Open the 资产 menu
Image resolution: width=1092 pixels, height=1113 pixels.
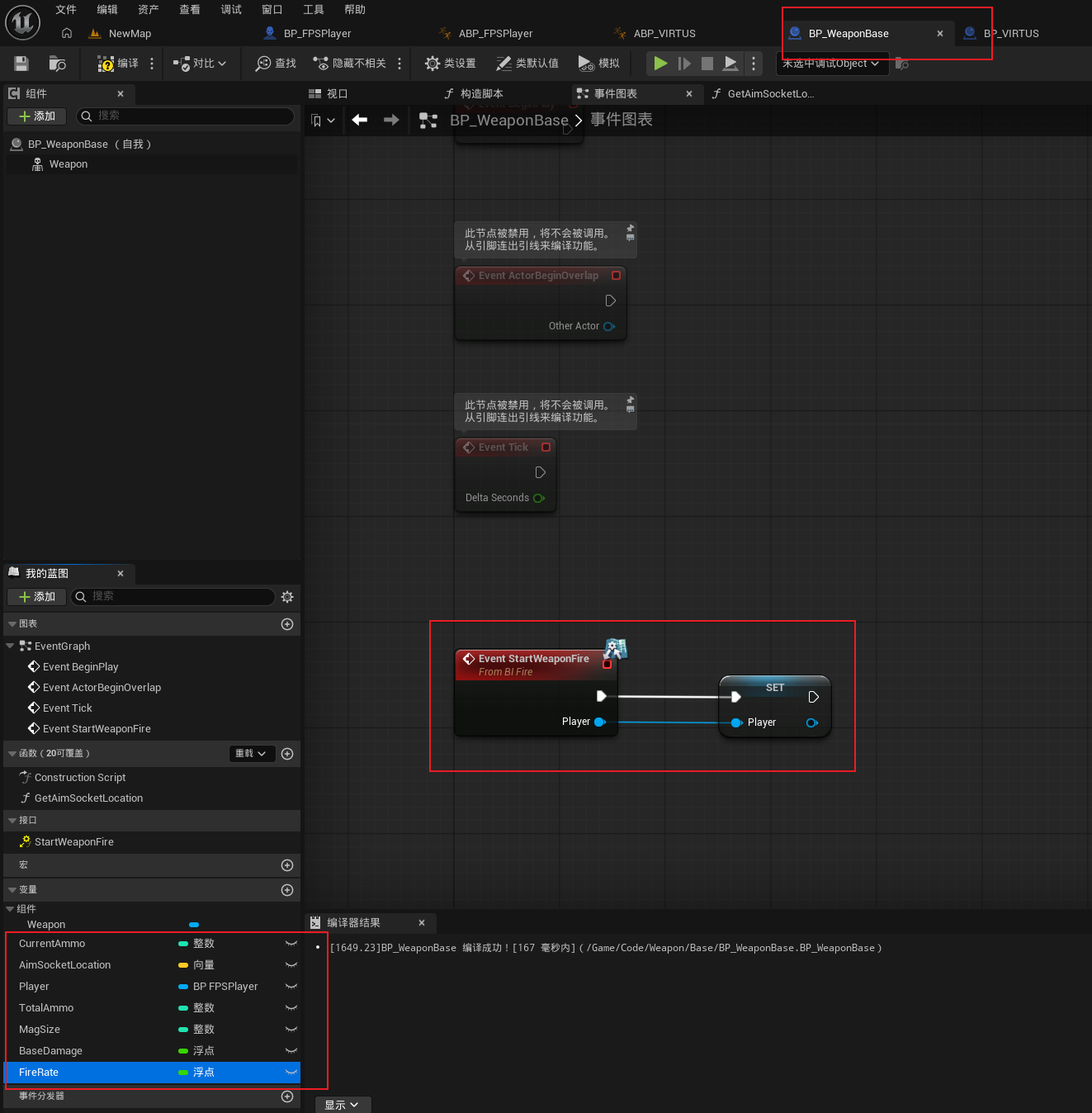point(149,10)
